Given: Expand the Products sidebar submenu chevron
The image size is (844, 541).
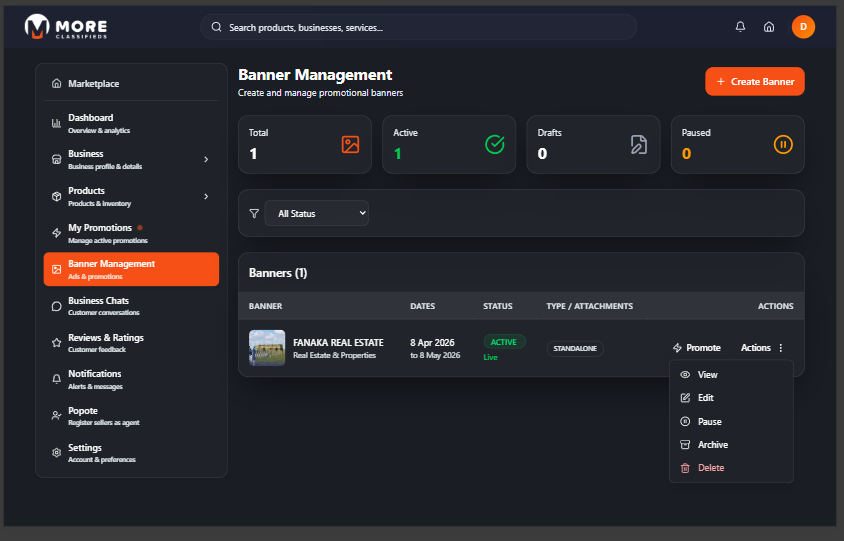Looking at the screenshot, I should (206, 196).
